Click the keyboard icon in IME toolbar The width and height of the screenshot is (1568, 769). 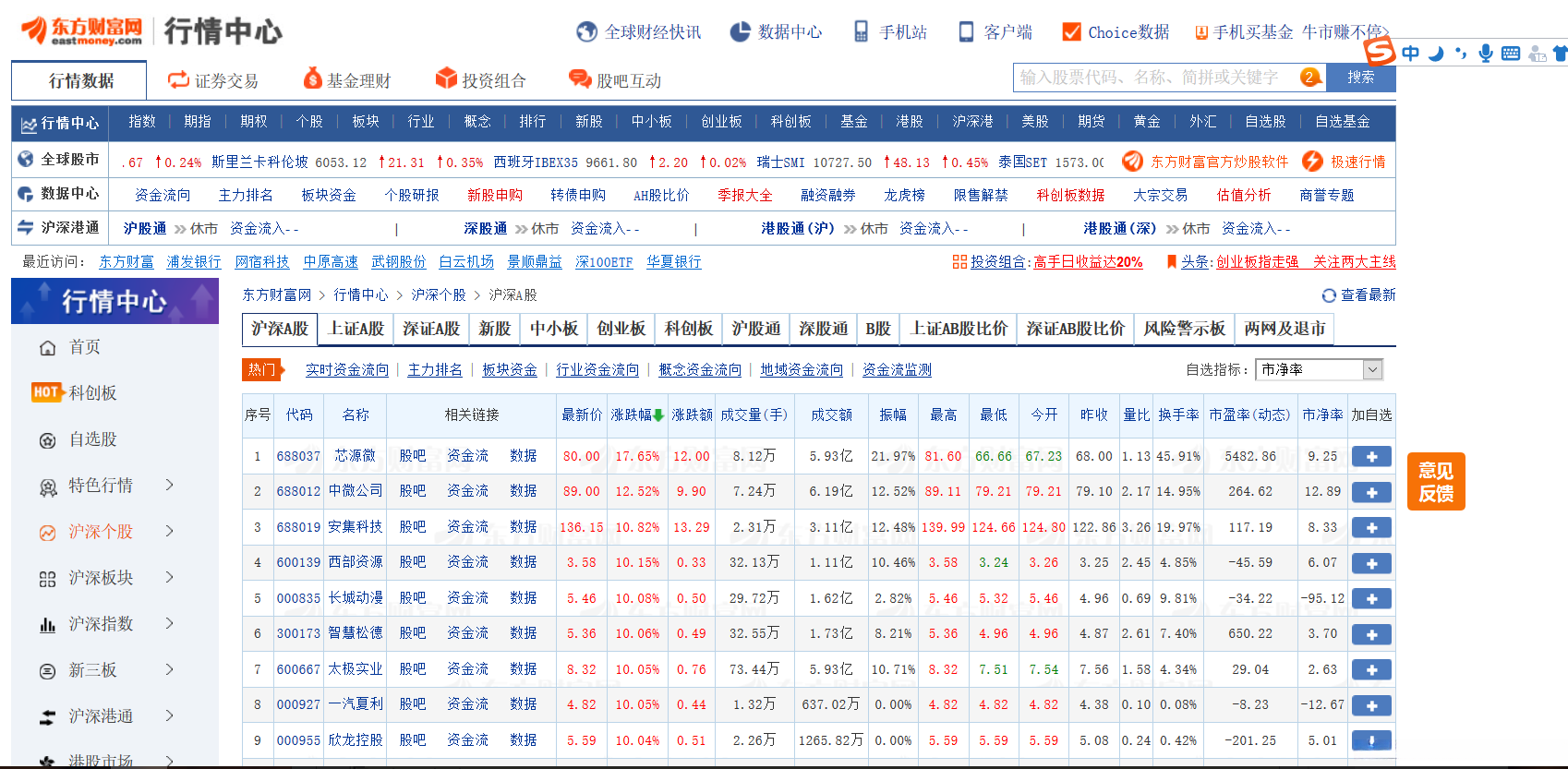[1511, 54]
